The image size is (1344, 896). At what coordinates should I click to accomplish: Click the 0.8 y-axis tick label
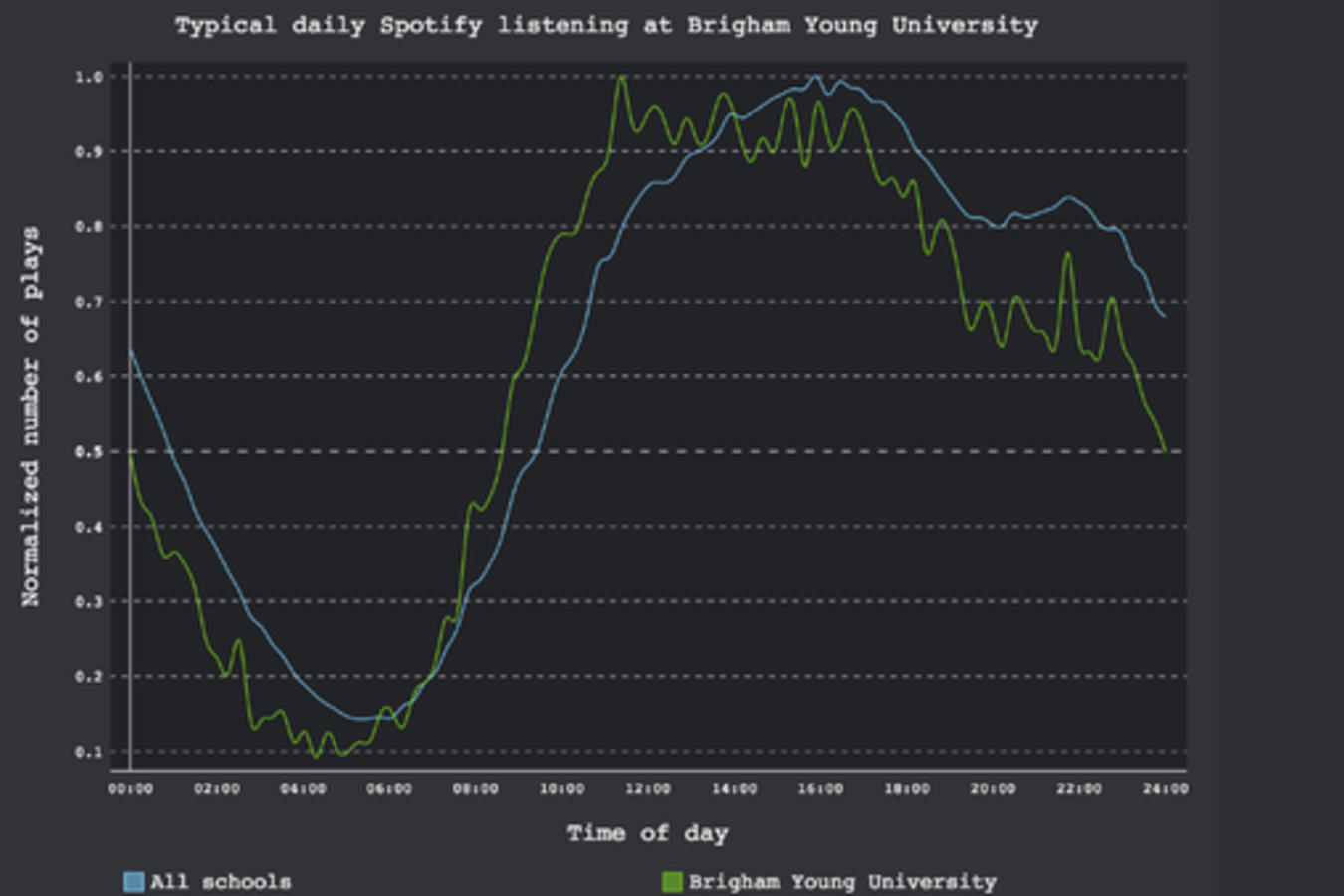point(89,227)
